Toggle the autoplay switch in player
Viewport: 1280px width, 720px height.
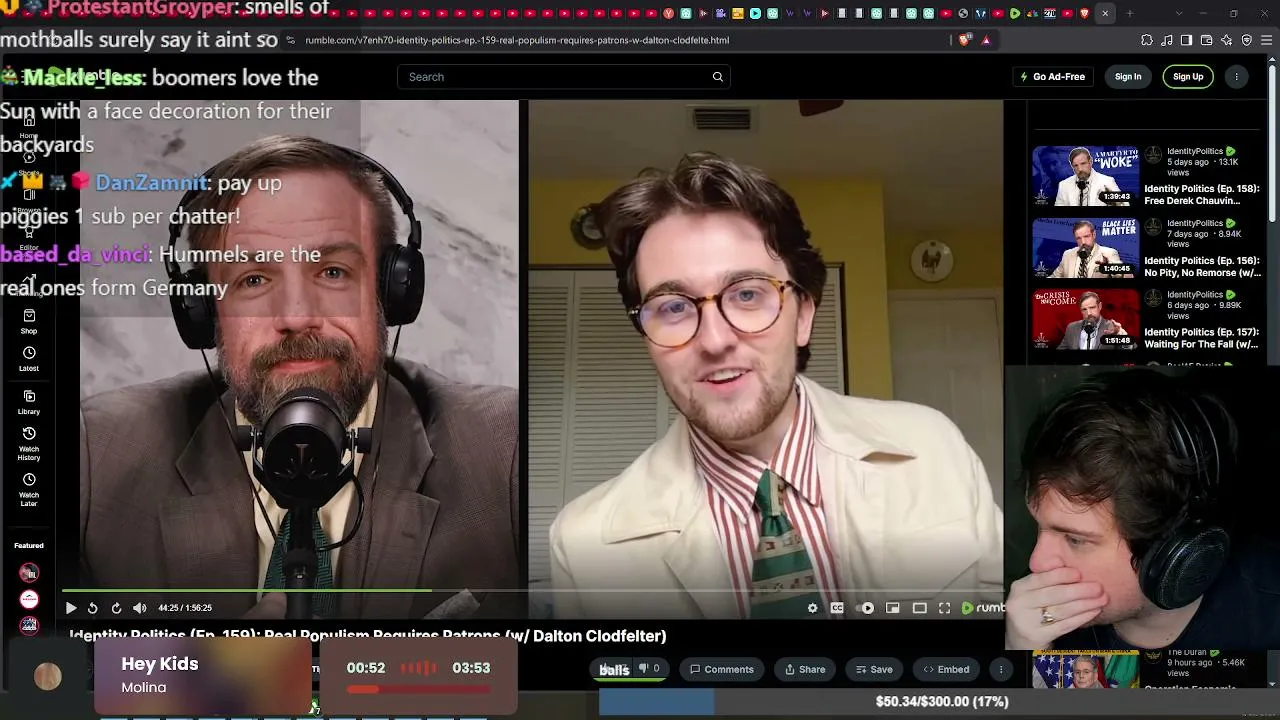[x=867, y=608]
